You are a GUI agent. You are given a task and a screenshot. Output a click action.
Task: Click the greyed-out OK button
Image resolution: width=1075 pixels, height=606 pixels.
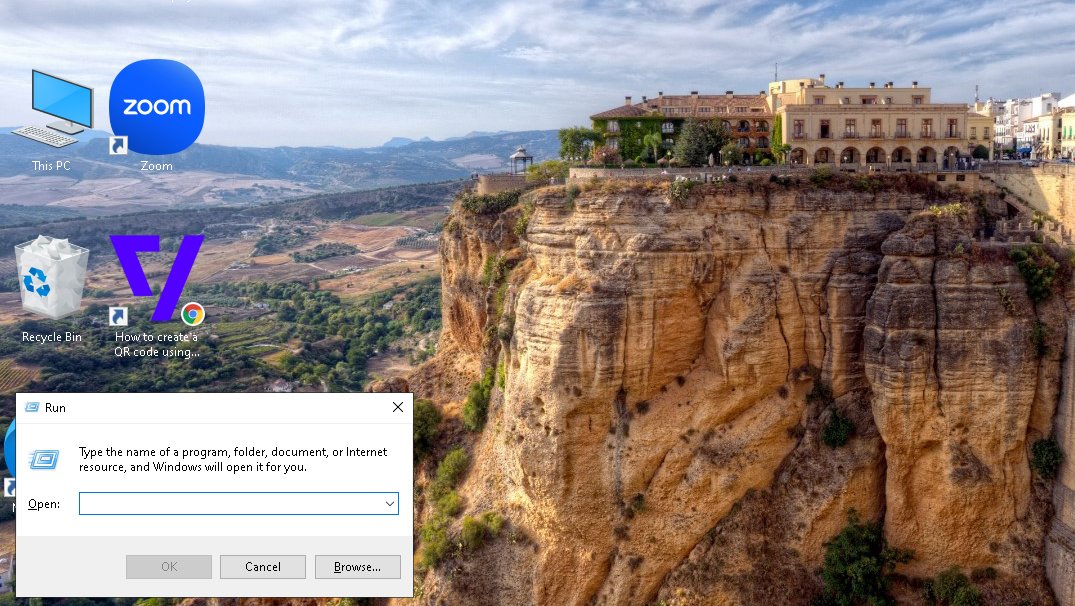tap(169, 567)
